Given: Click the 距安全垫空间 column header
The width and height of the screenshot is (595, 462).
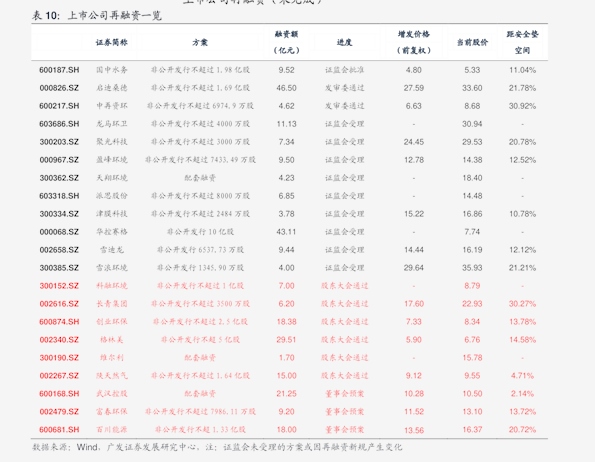Looking at the screenshot, I should point(523,42).
